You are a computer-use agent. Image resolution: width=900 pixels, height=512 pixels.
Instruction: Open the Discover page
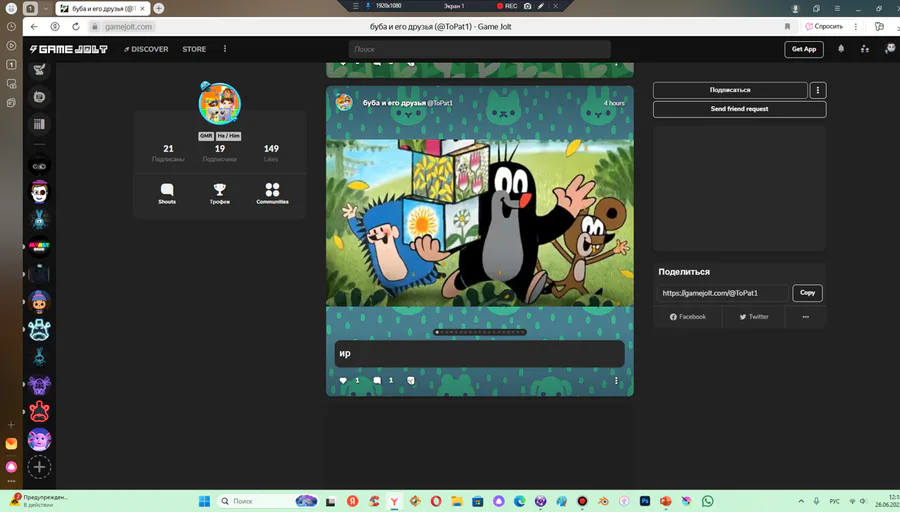[146, 49]
